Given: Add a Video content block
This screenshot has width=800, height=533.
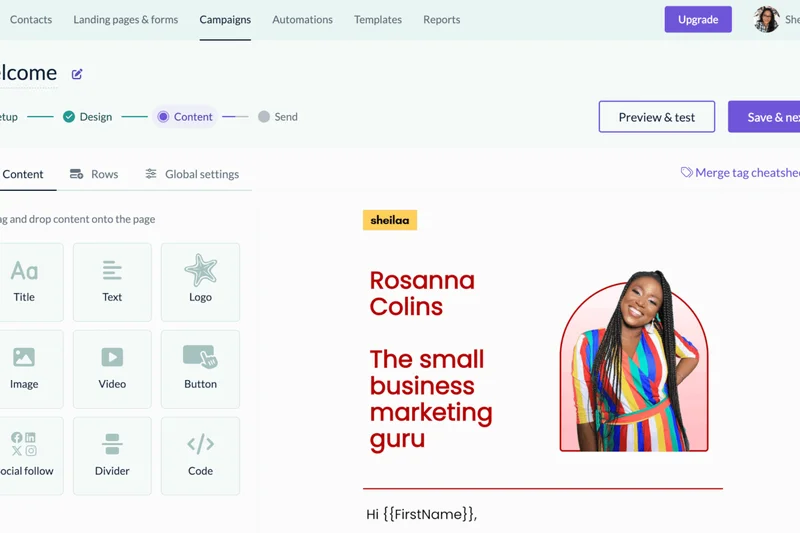Looking at the screenshot, I should [x=112, y=369].
